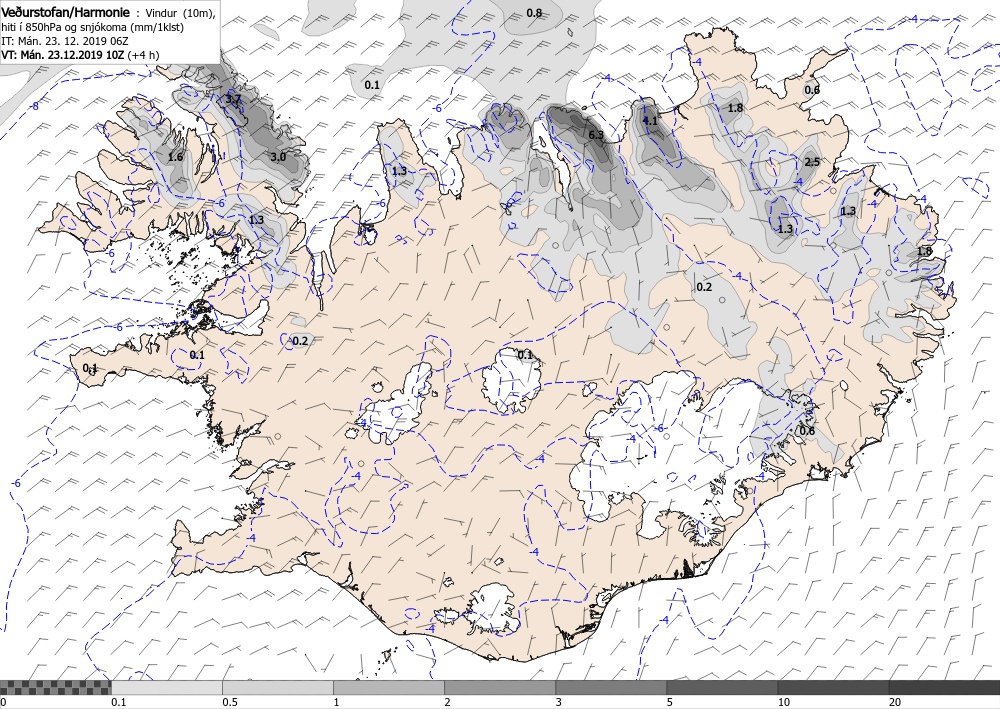Click the 0.1 label on central round glacier
This screenshot has height=709, width=1000.
(524, 354)
